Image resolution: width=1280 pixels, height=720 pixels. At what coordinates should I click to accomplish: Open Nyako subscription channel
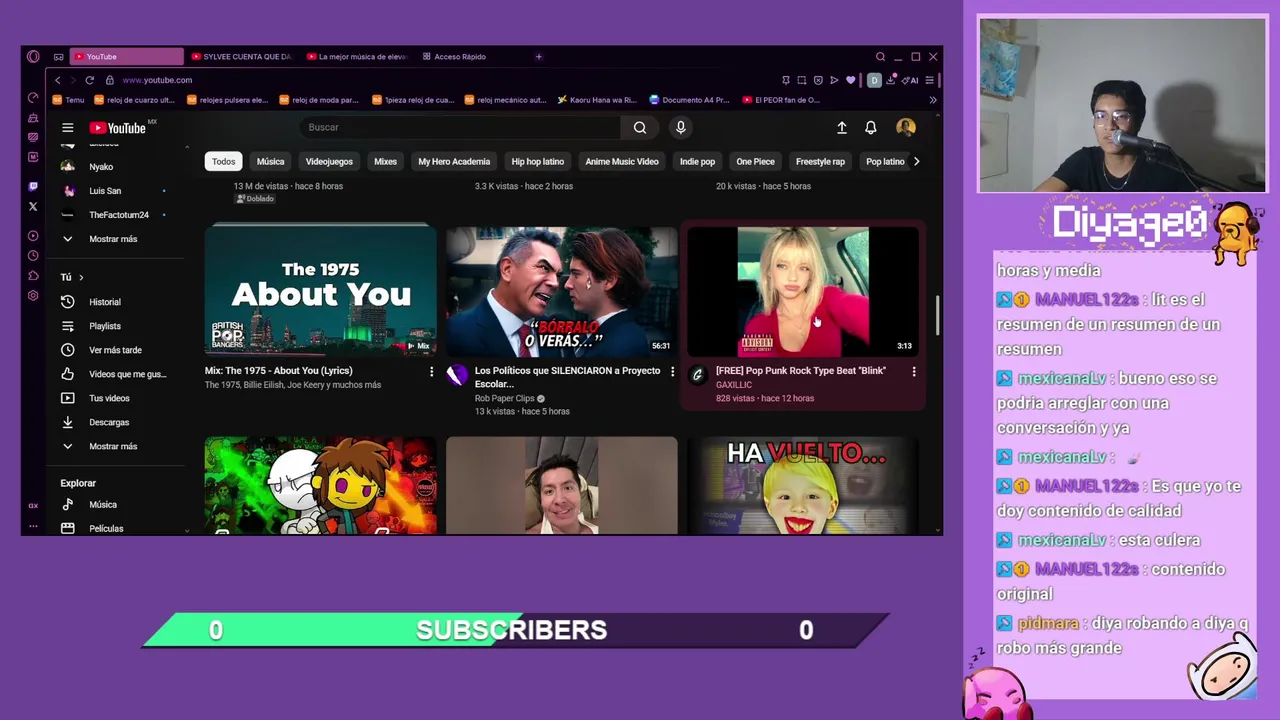117,167
